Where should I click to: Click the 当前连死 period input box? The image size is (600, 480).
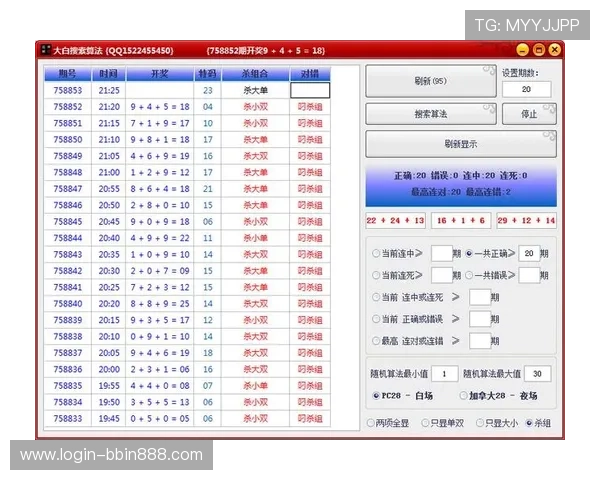pos(442,275)
